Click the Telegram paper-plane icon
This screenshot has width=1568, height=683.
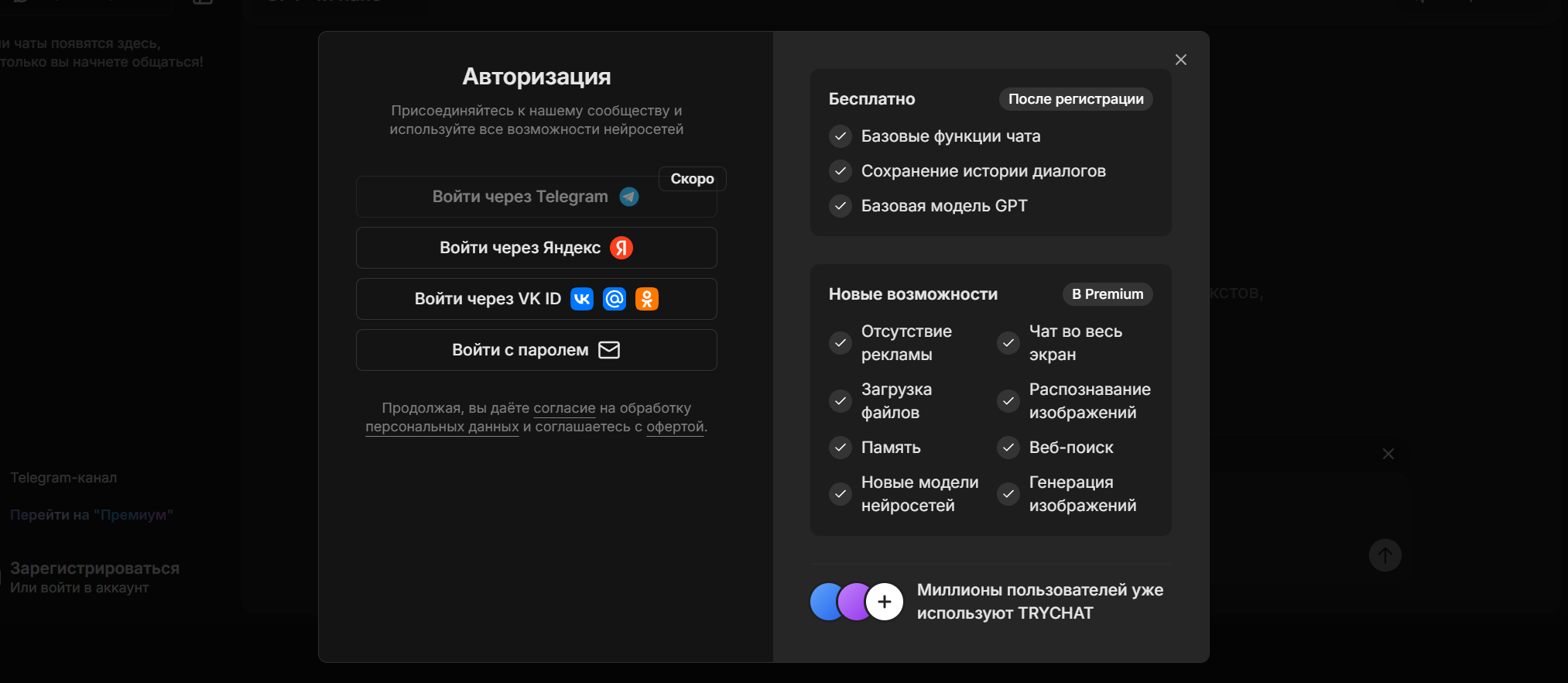(629, 197)
